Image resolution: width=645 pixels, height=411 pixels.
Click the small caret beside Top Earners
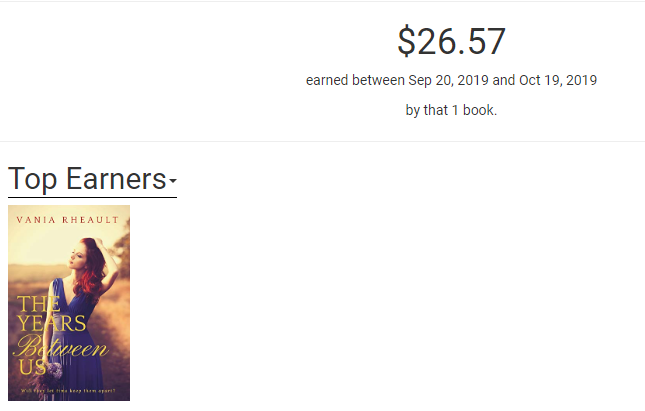click(173, 182)
